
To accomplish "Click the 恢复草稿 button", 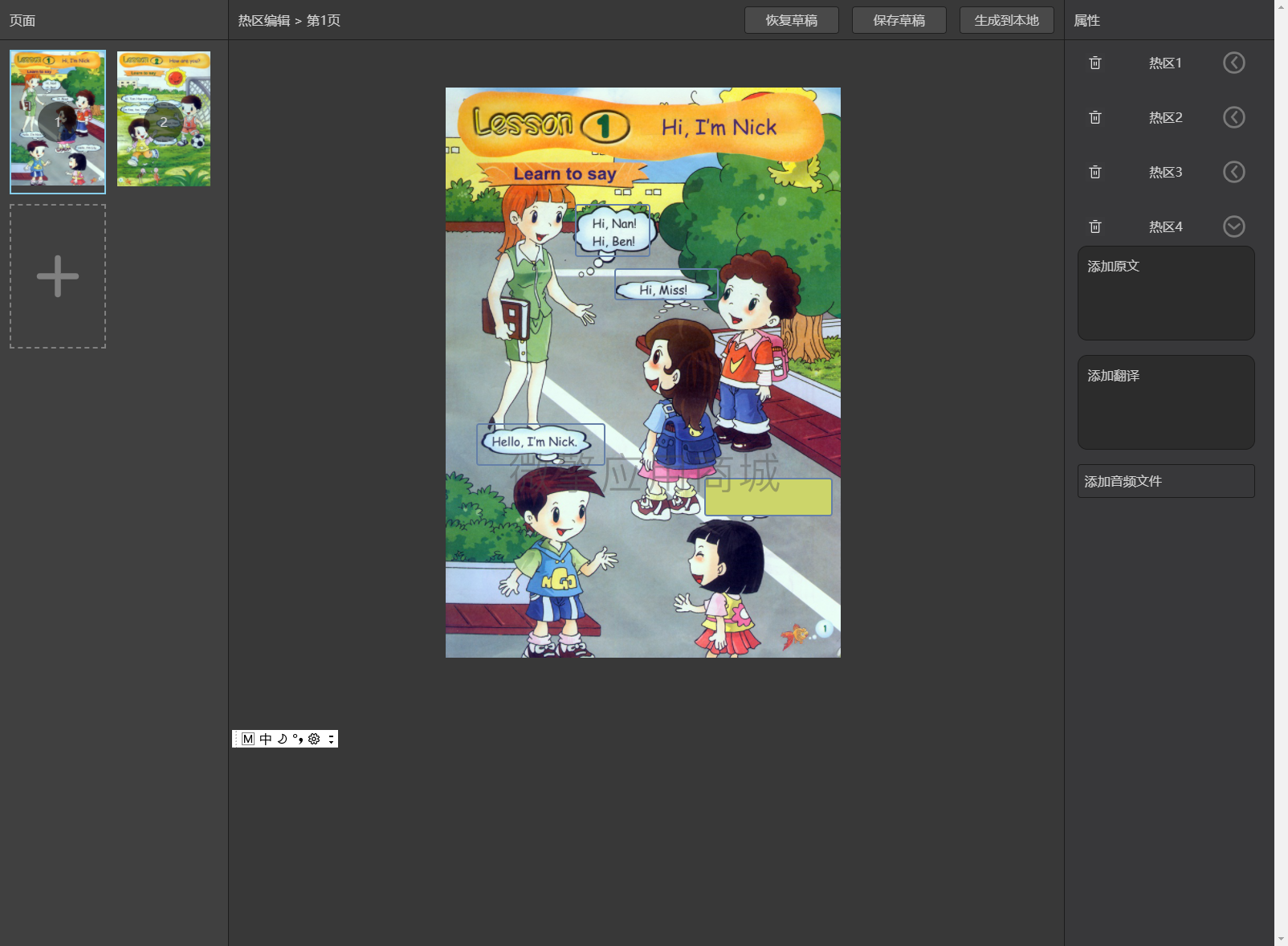I will [792, 20].
